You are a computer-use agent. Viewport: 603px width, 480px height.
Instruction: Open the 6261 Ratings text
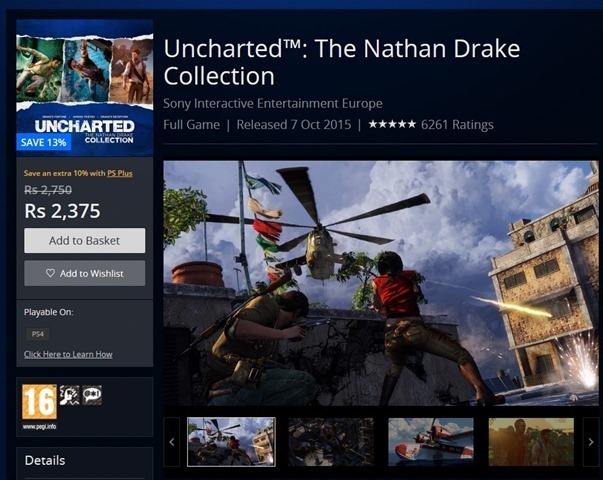coord(457,125)
